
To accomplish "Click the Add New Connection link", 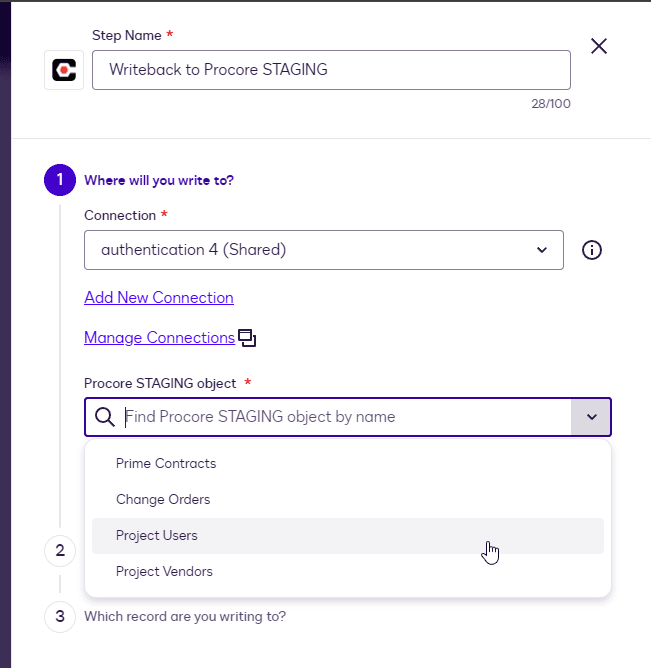I will [159, 298].
